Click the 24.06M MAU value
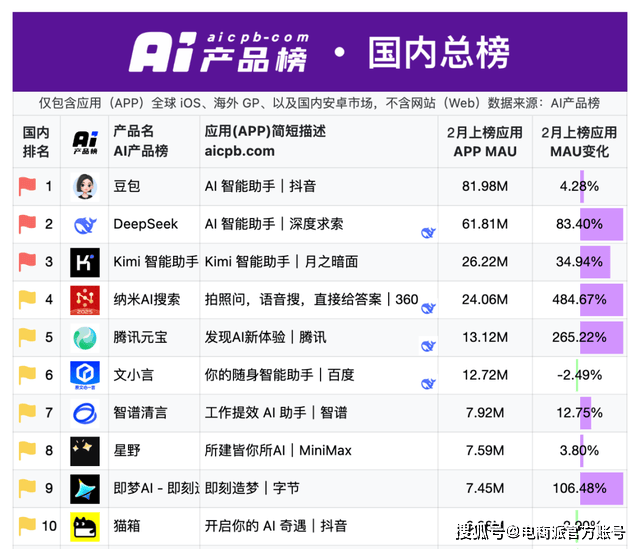The width and height of the screenshot is (640, 549). point(485,300)
